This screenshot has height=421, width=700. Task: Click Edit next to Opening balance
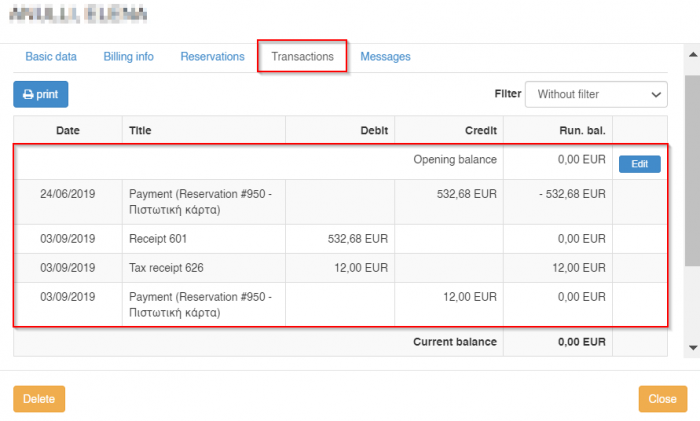point(639,164)
